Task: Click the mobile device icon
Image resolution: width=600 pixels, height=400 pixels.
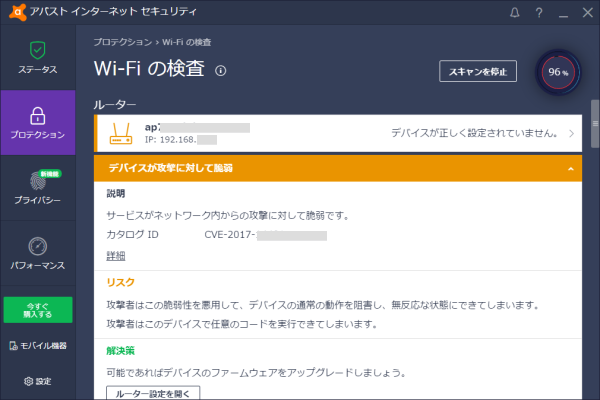Action: pos(13,346)
